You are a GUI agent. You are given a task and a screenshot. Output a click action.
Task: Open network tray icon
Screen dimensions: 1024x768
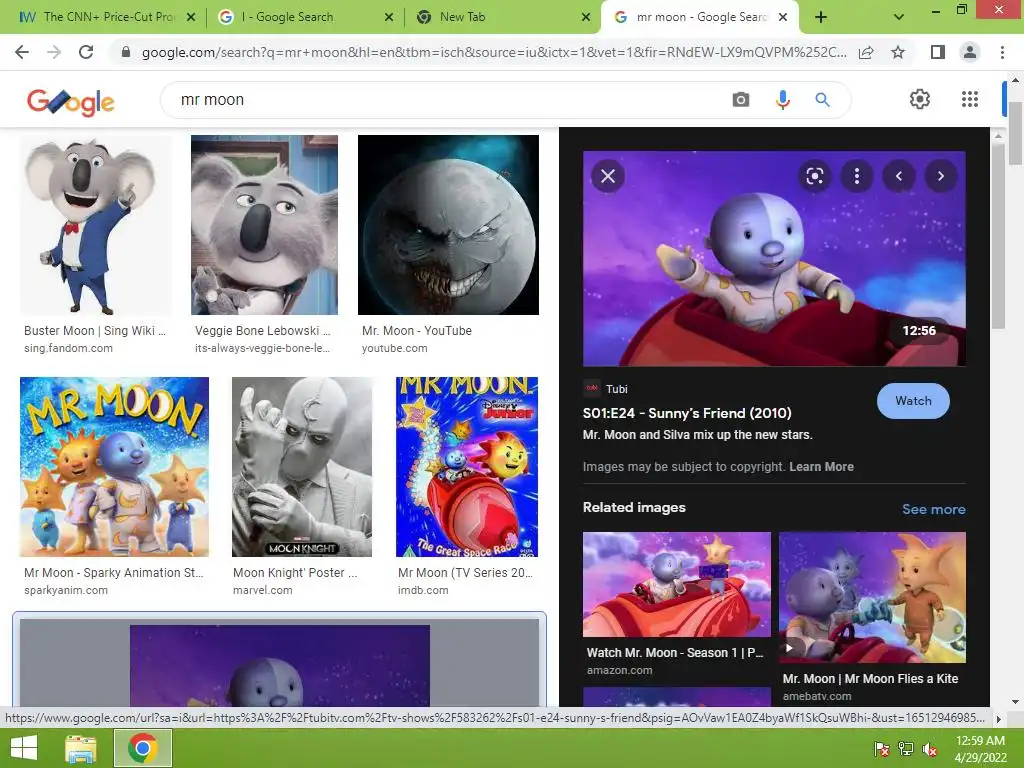(x=905, y=748)
